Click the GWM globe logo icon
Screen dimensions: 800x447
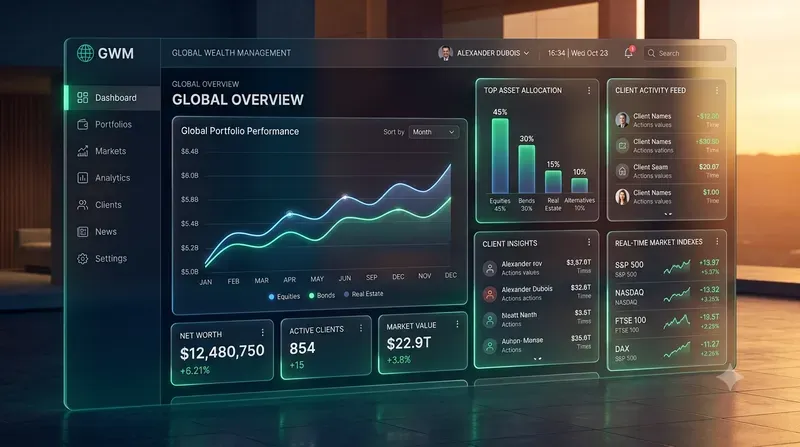(x=85, y=53)
